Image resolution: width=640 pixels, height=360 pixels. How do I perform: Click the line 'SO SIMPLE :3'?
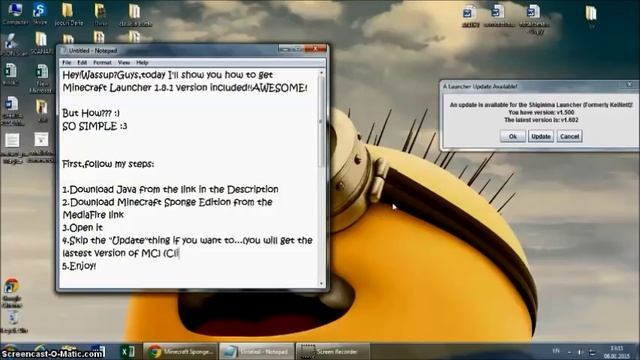[95, 126]
